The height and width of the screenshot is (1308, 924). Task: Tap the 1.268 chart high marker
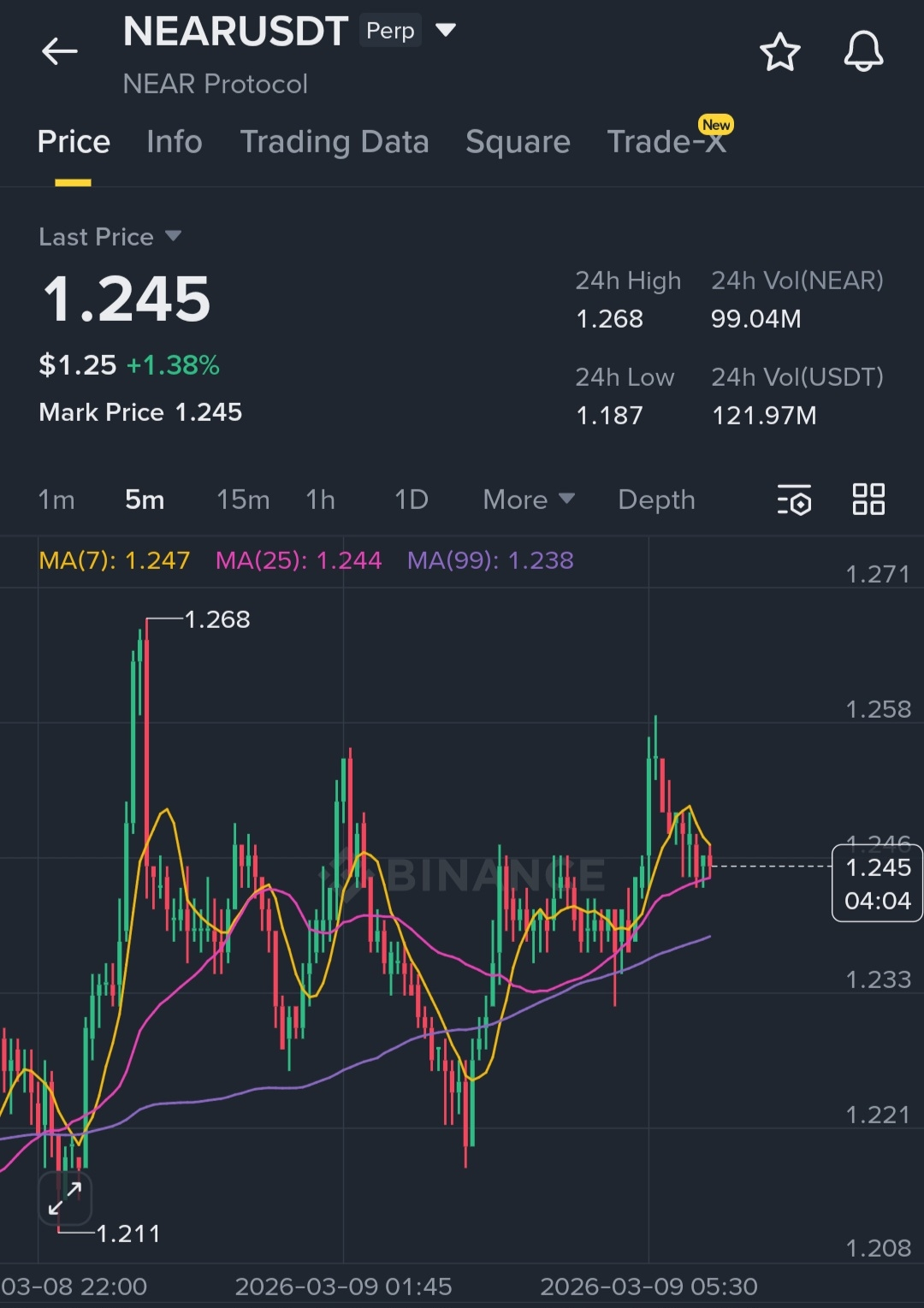pyautogui.click(x=217, y=619)
